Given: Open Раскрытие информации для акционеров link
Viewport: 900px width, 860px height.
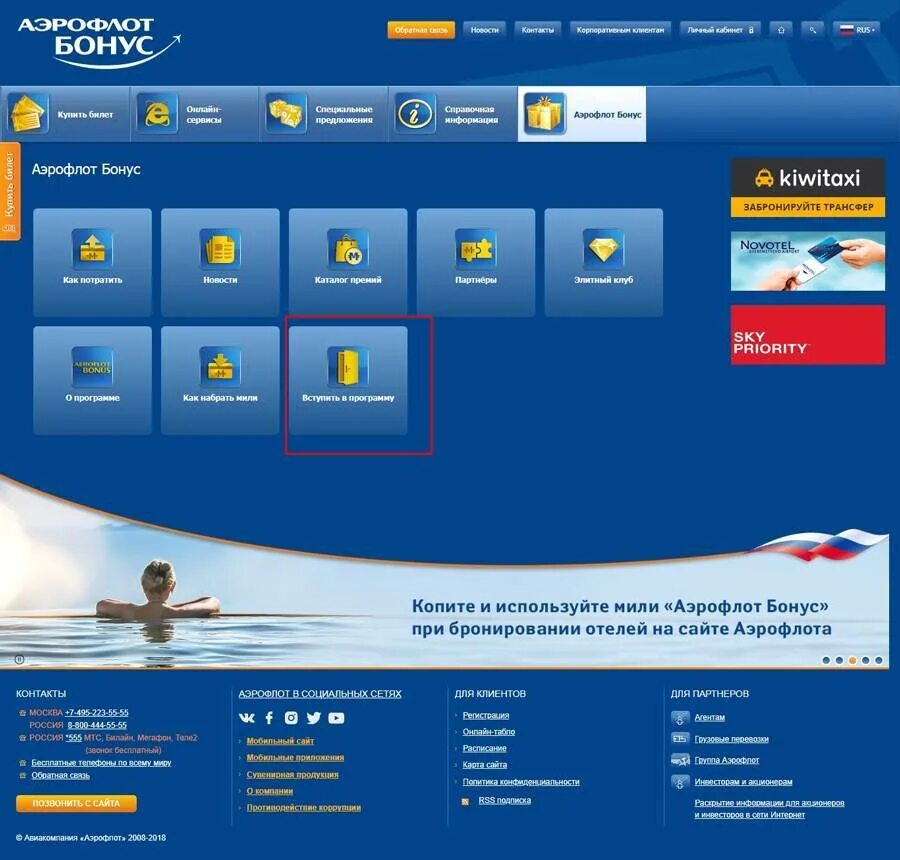Looking at the screenshot, I should point(769,808).
